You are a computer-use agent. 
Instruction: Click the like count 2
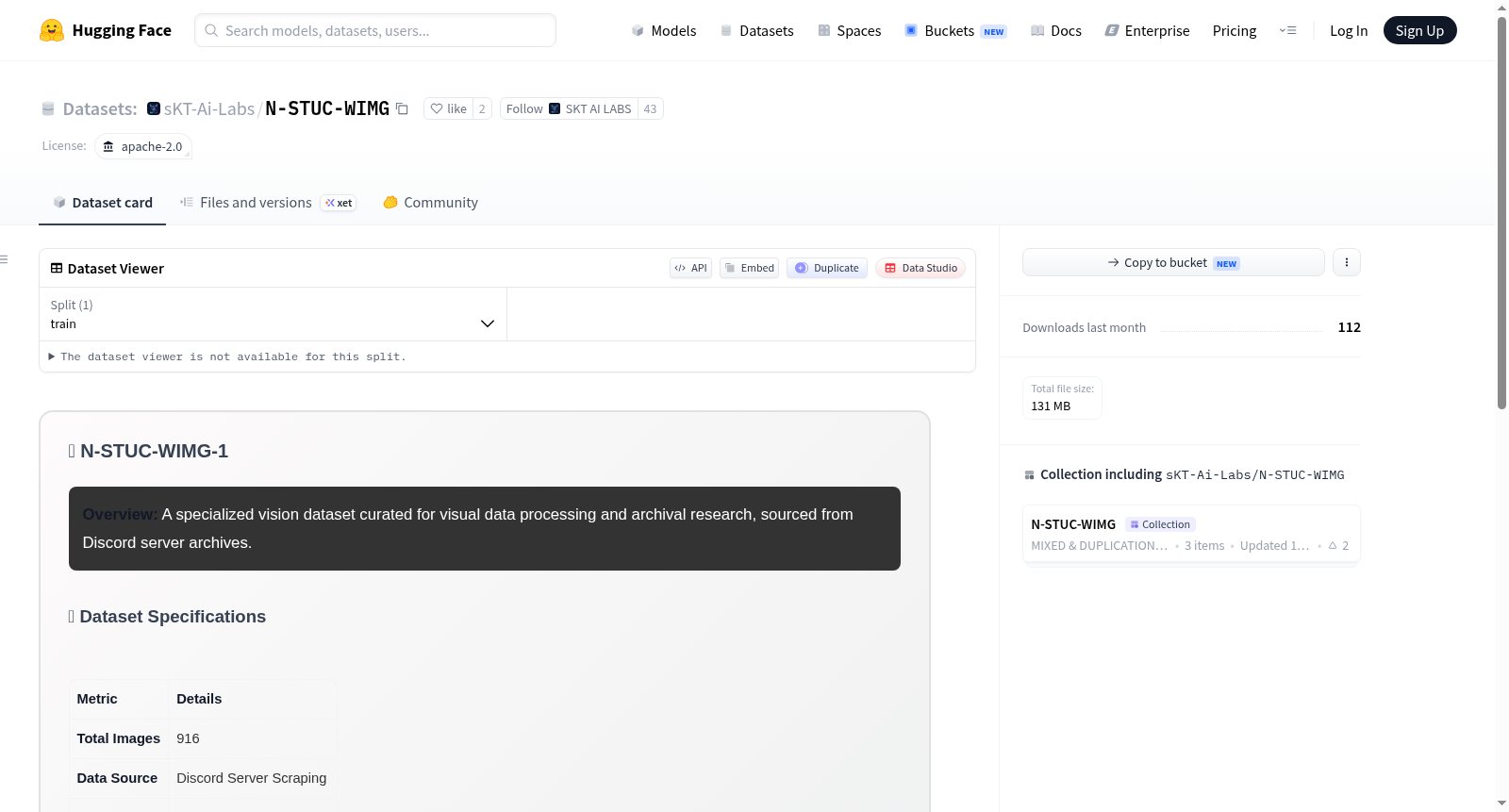tap(482, 108)
